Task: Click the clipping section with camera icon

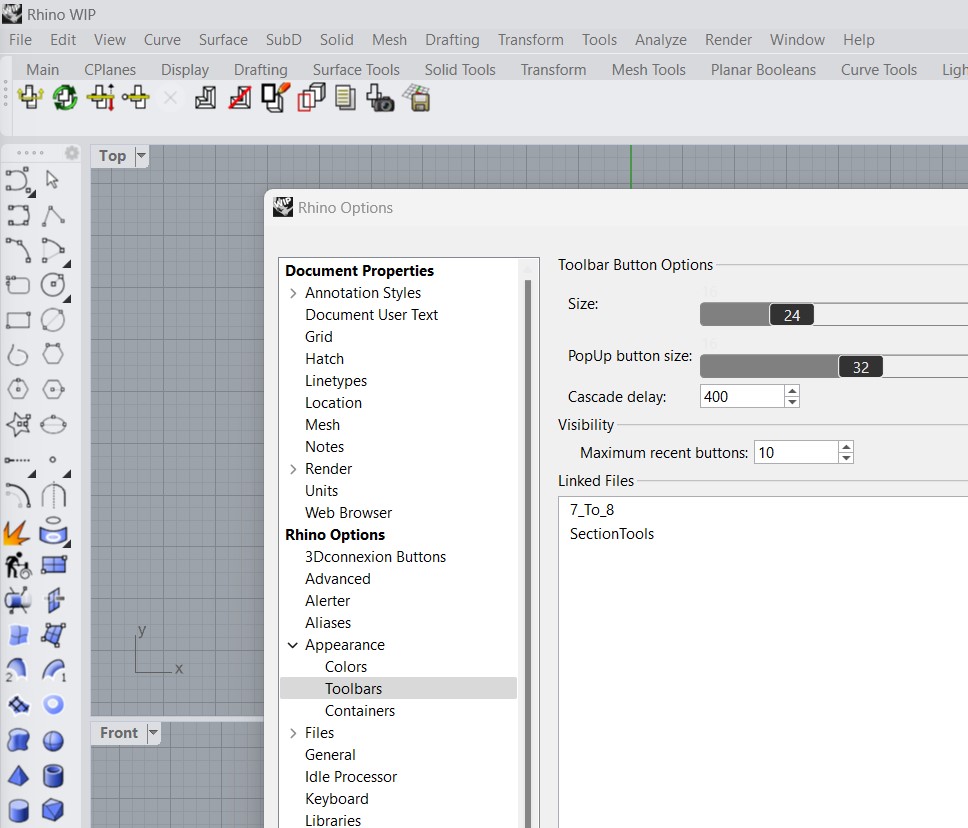Action: tap(380, 98)
